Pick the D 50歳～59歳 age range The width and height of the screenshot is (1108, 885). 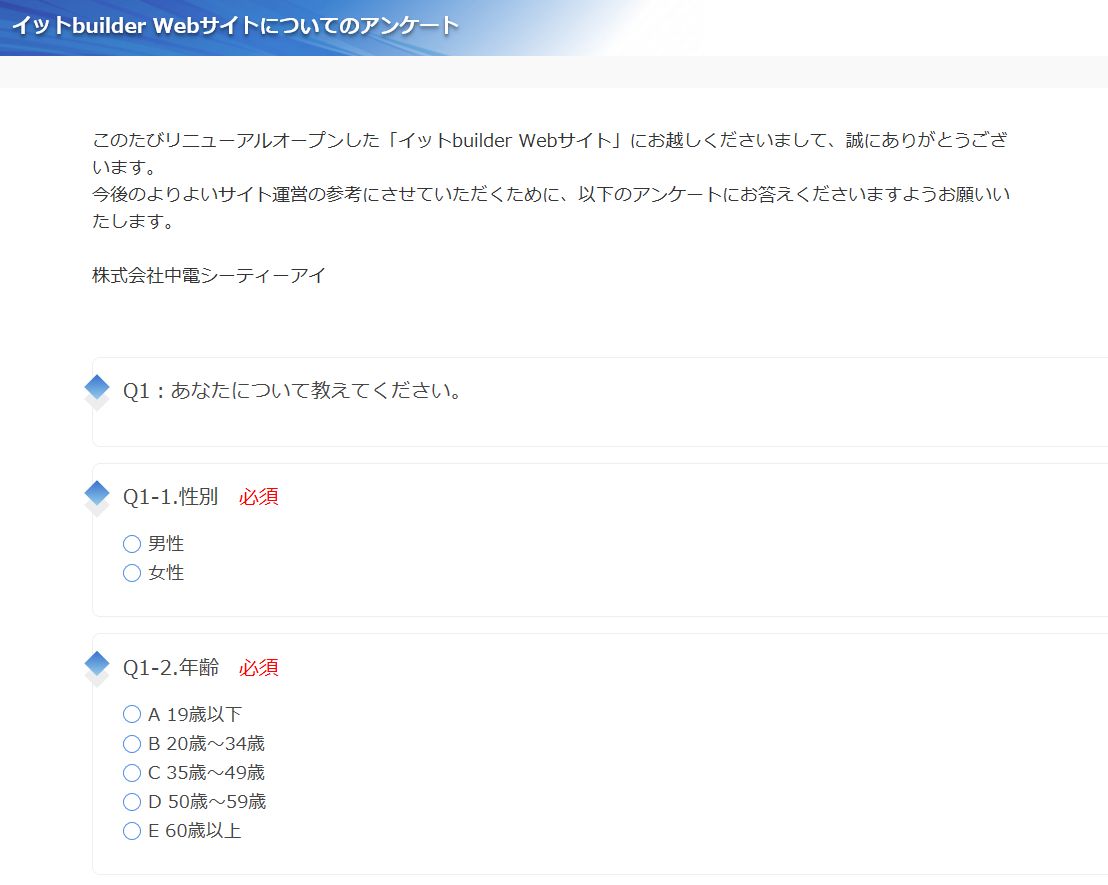point(132,802)
